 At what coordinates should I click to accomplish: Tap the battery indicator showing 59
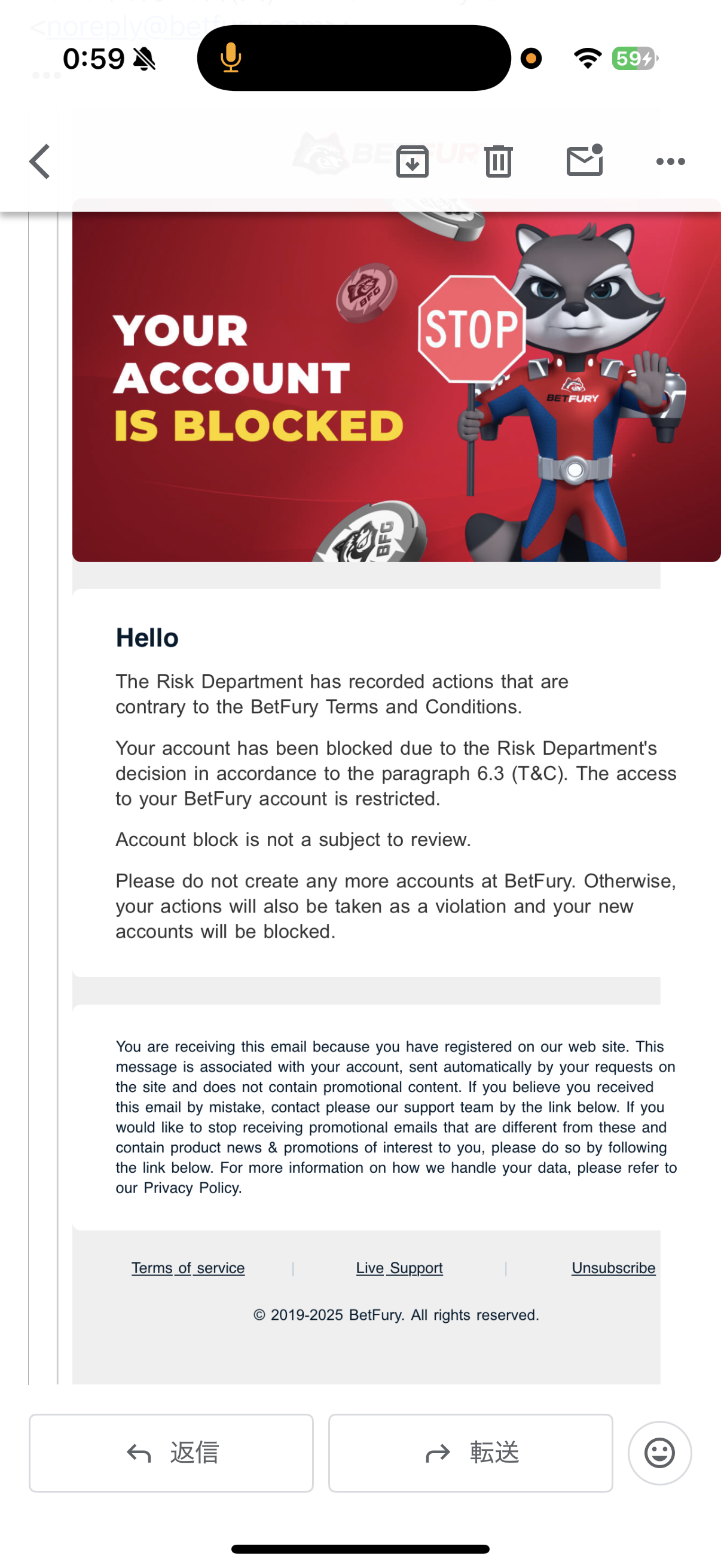633,59
